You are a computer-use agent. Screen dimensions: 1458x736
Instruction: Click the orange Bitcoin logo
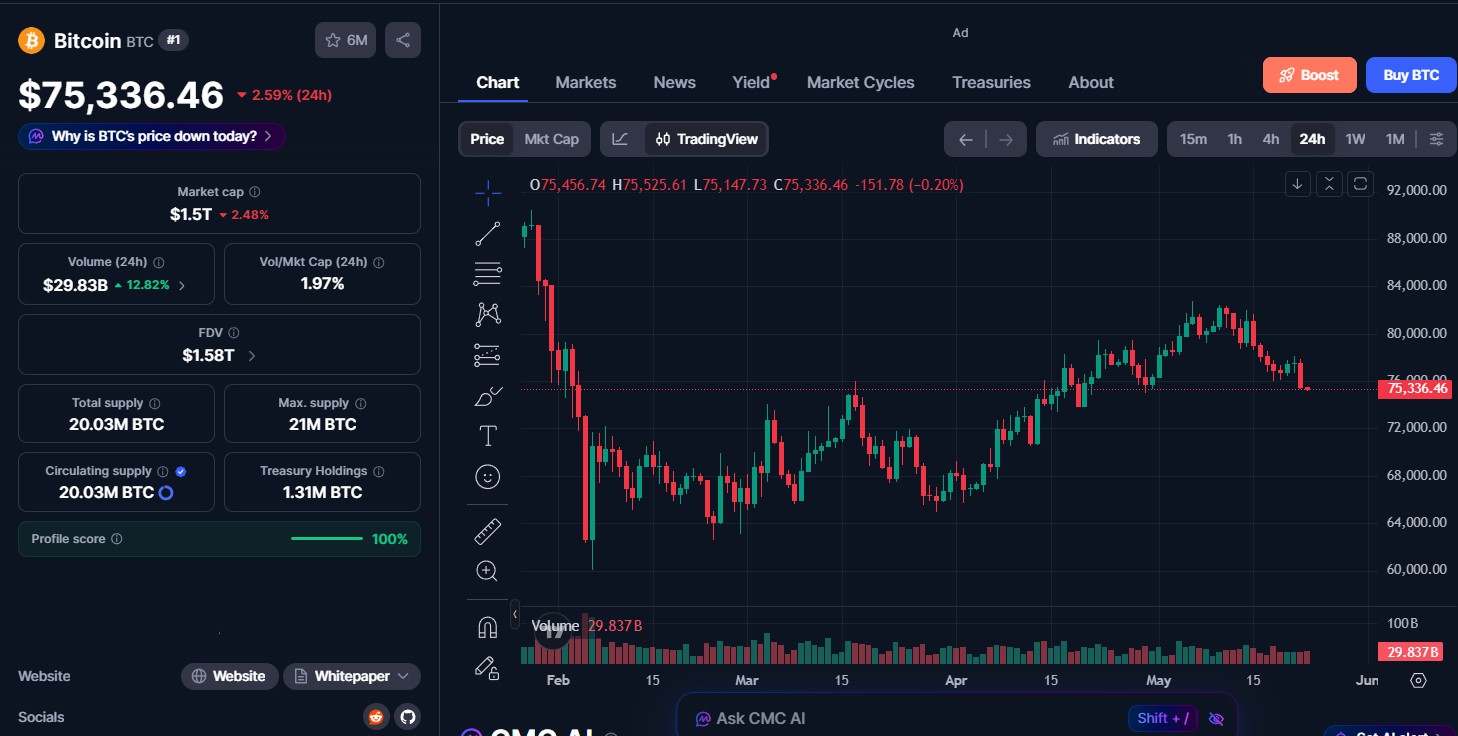pyautogui.click(x=32, y=40)
